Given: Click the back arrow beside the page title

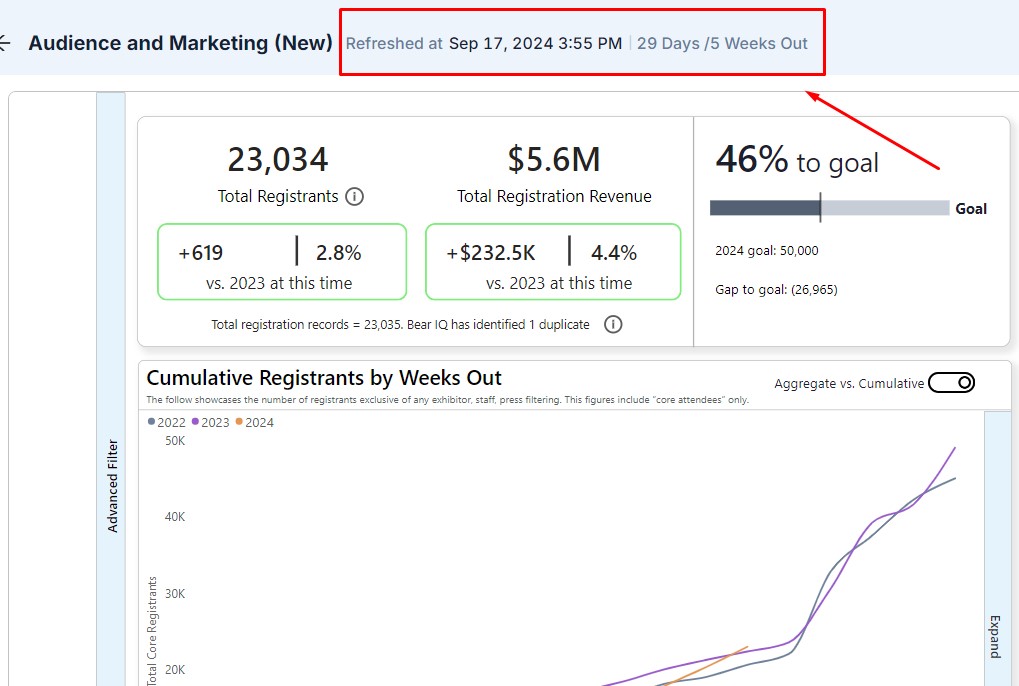Looking at the screenshot, I should coord(4,43).
